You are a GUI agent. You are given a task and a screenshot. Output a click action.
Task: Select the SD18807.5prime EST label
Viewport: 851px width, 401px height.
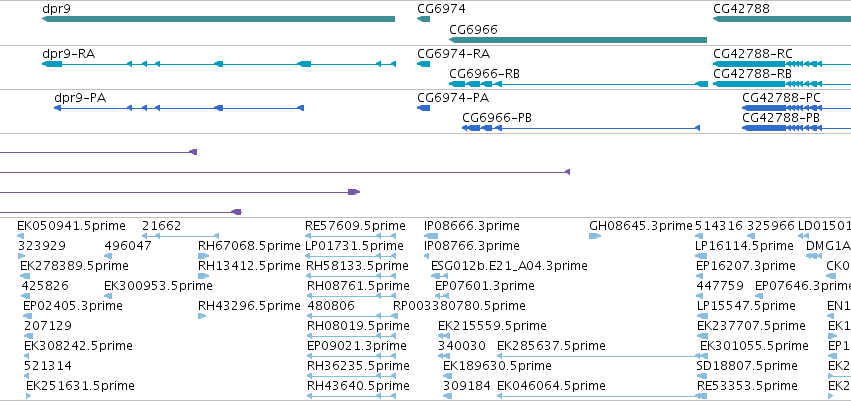[747, 366]
